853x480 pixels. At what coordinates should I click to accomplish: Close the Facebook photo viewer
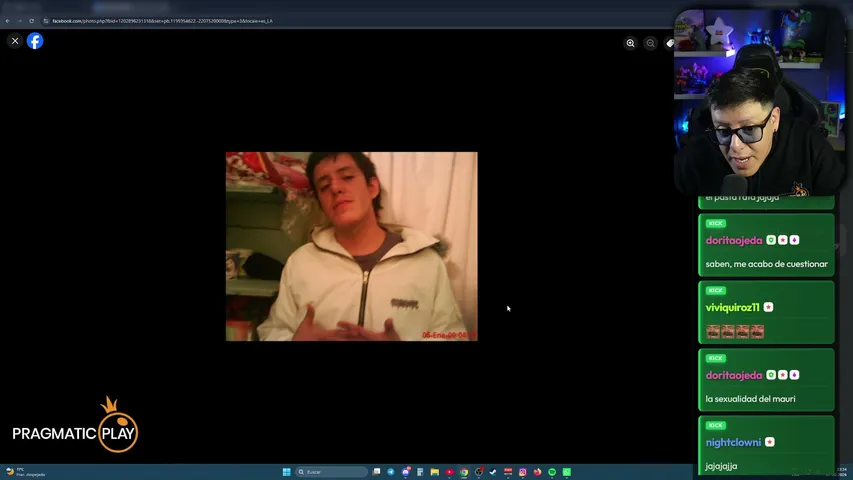click(15, 41)
